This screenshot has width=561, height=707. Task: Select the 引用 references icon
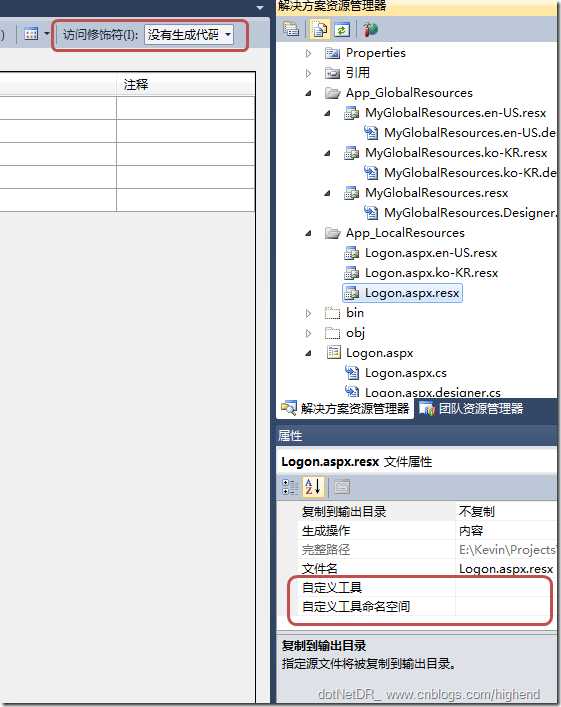(x=332, y=73)
